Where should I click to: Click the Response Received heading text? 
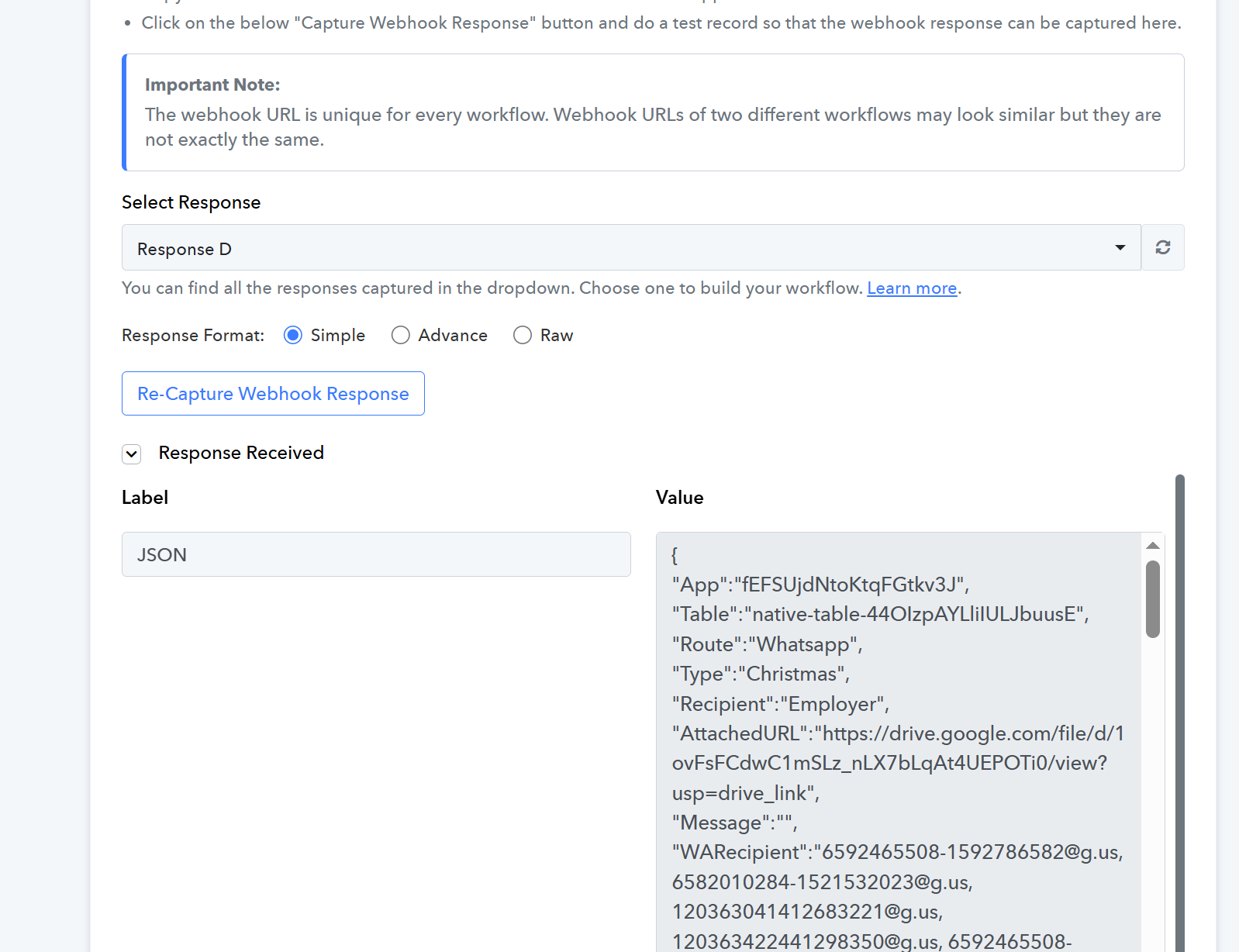pyautogui.click(x=241, y=453)
